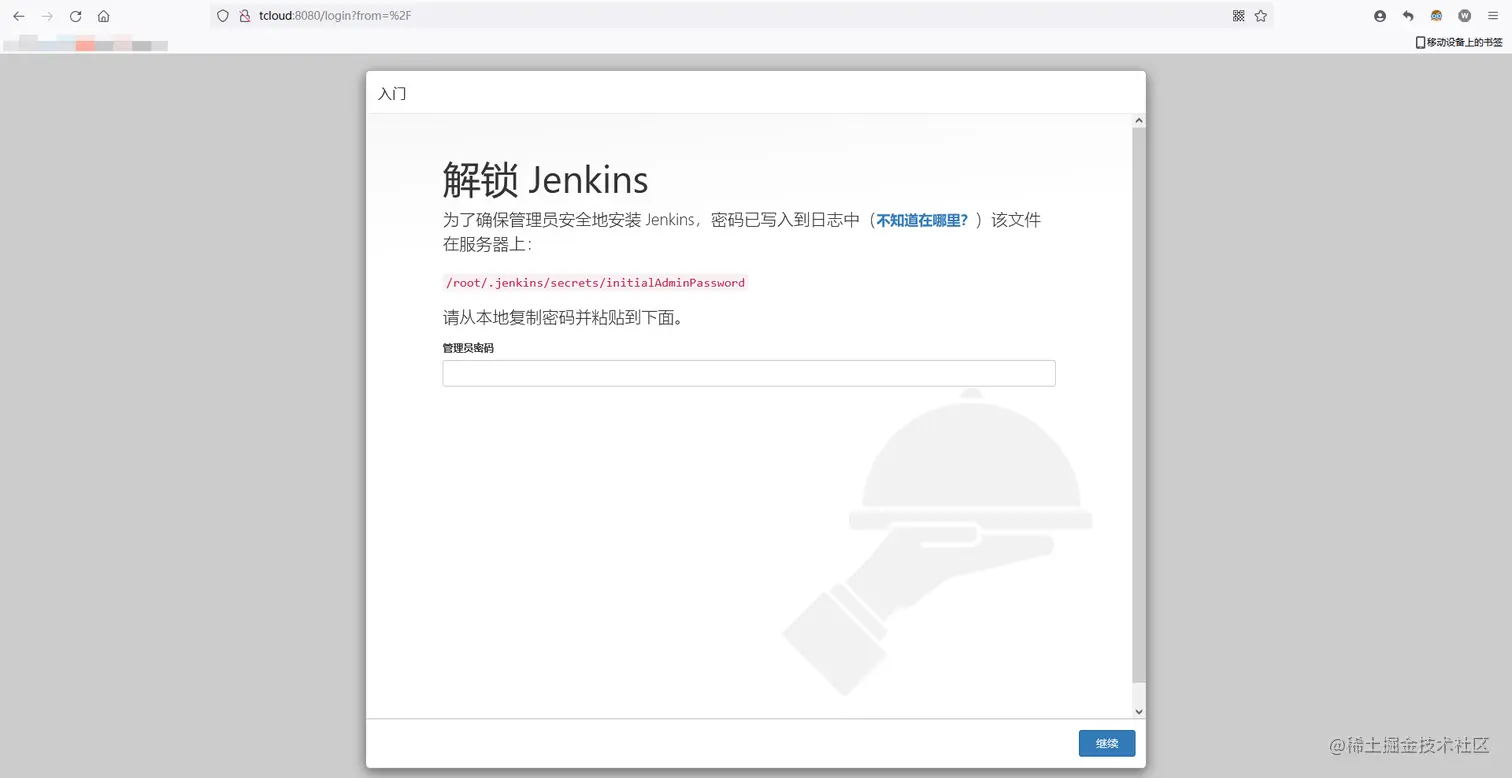This screenshot has height=778, width=1512.
Task: Toggle the bookmark star in the address bar
Action: tap(1261, 15)
